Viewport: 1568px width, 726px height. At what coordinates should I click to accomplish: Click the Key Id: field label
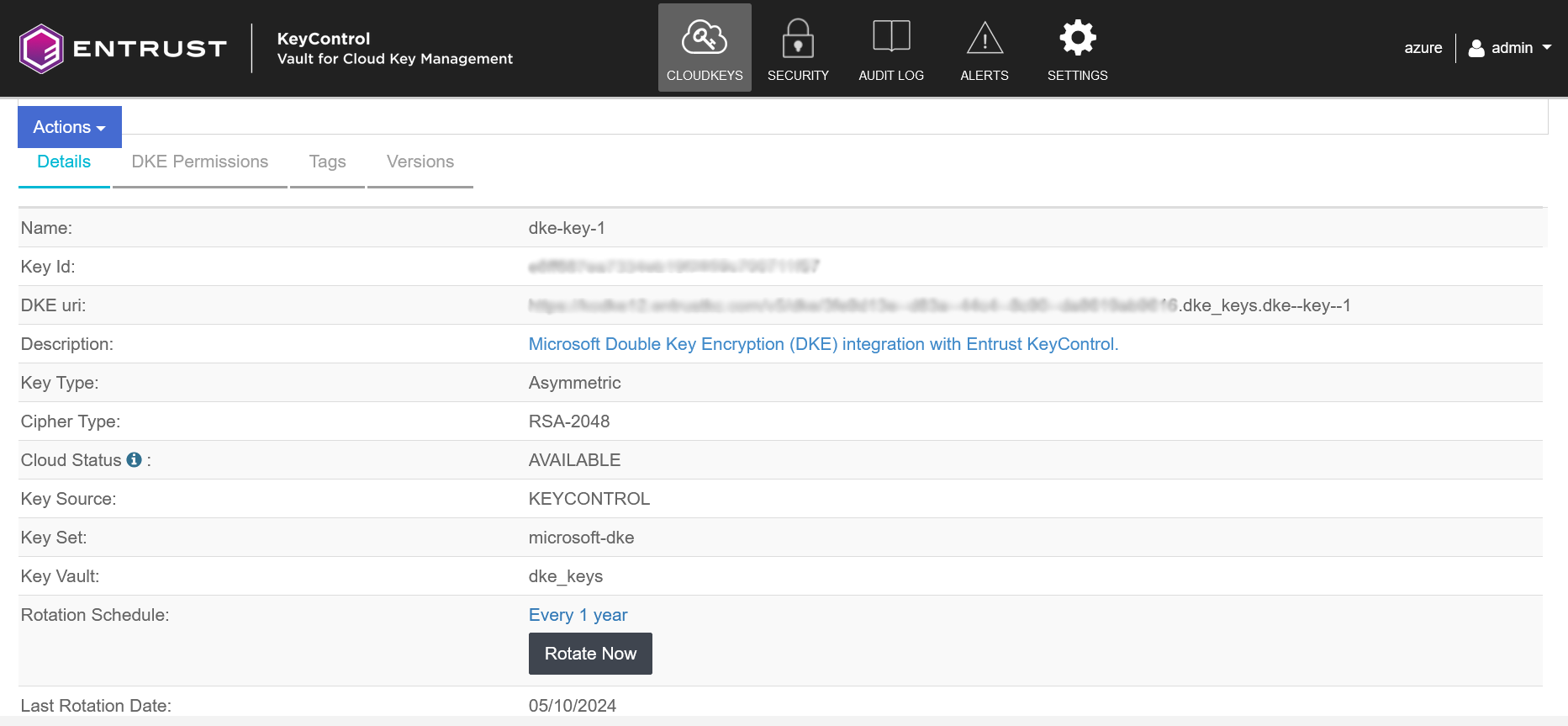pyautogui.click(x=48, y=267)
